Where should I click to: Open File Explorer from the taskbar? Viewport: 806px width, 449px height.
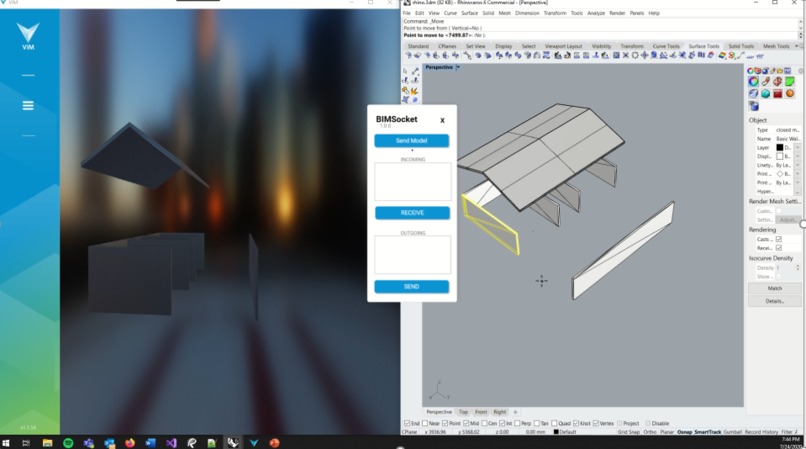[x=47, y=443]
